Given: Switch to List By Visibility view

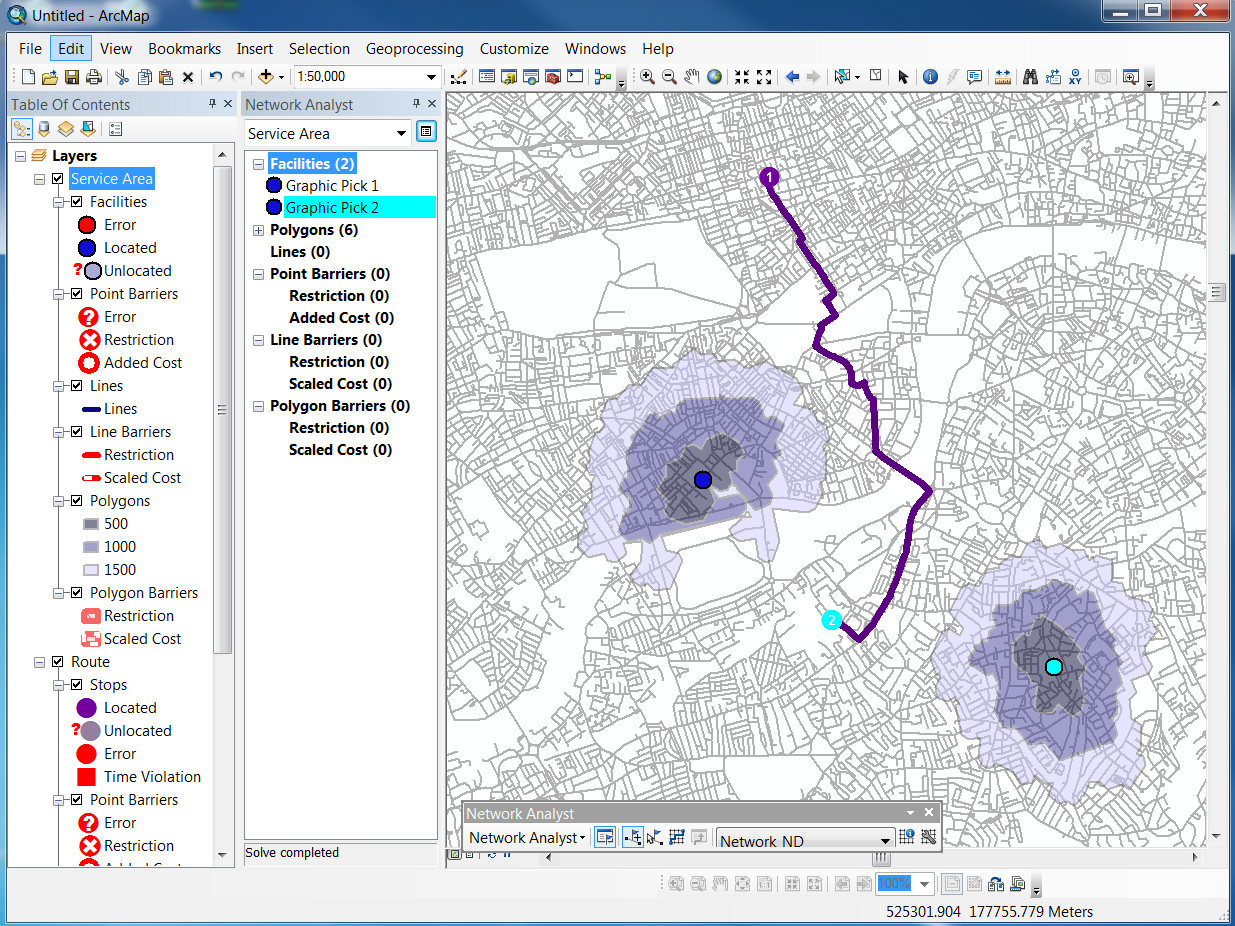Looking at the screenshot, I should pos(65,129).
